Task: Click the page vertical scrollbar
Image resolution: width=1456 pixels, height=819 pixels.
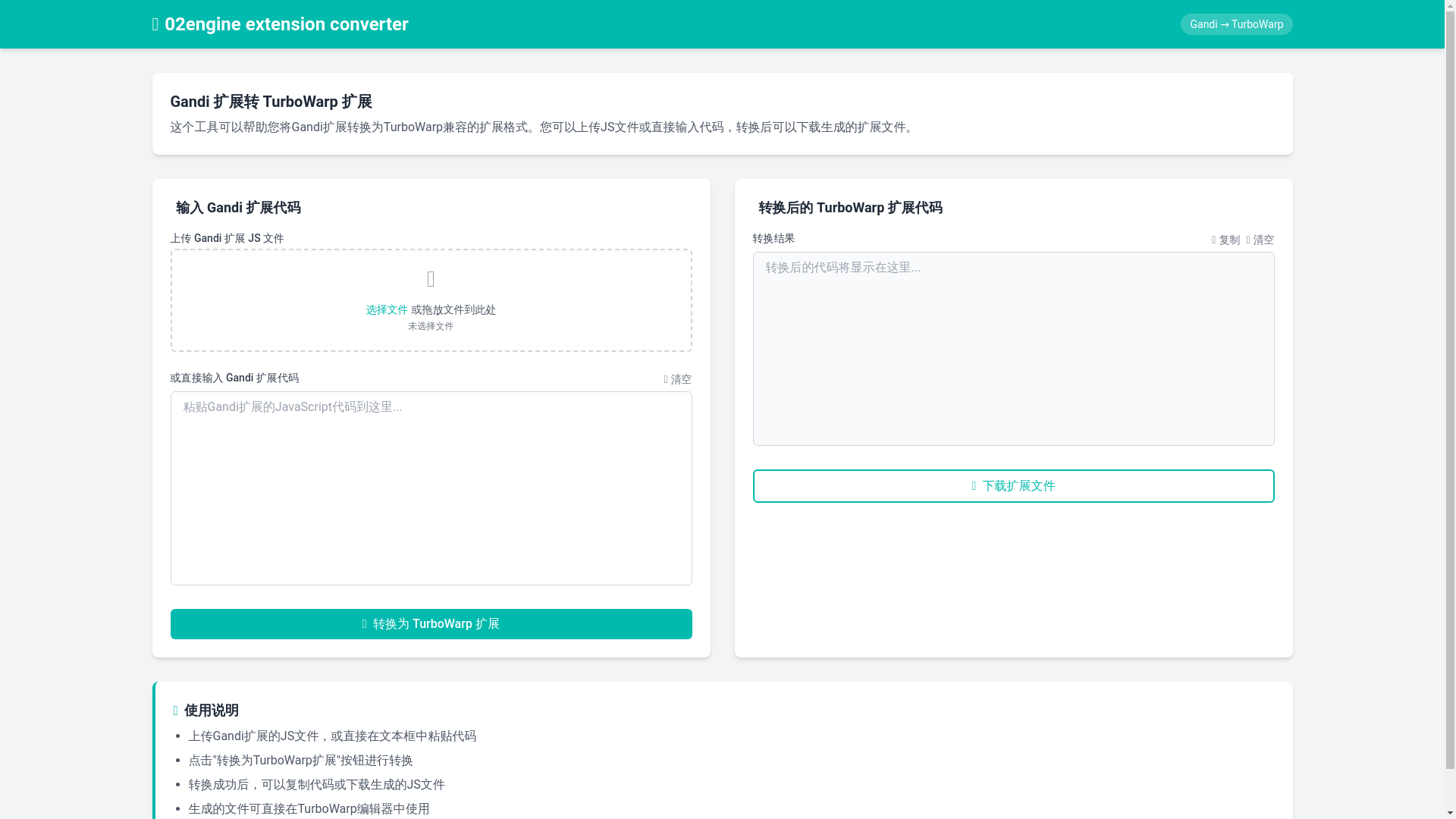Action: click(x=1450, y=409)
